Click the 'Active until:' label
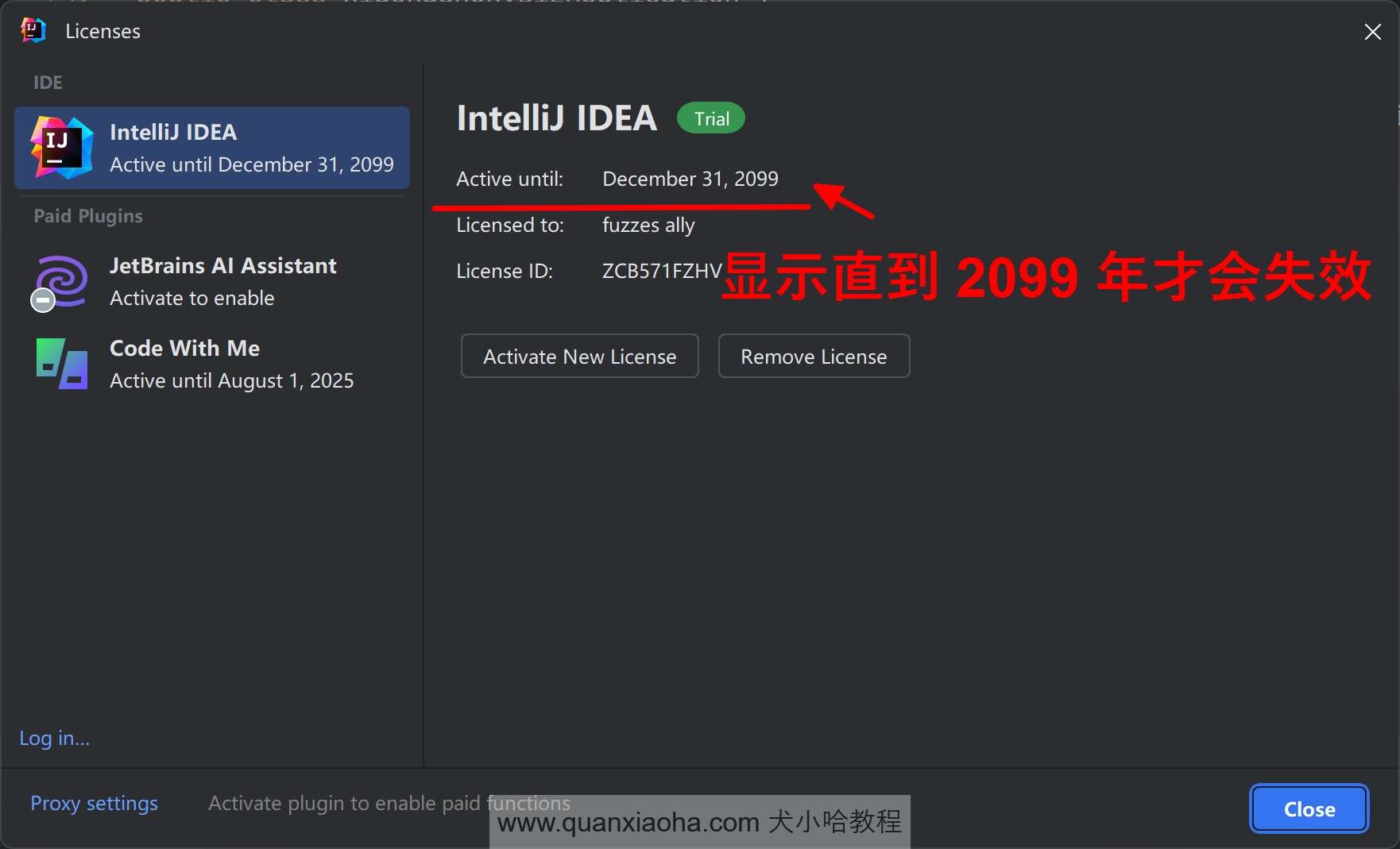The image size is (1400, 849). [x=509, y=179]
